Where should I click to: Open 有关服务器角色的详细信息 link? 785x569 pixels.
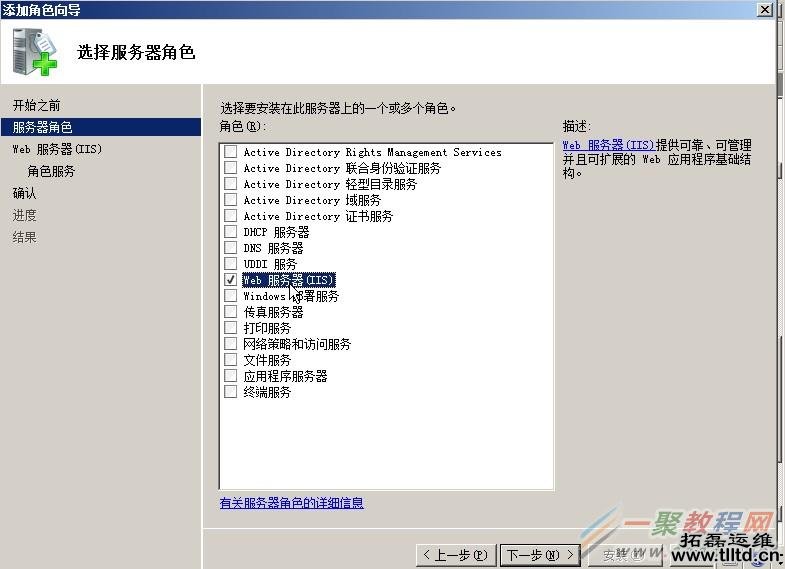[x=291, y=503]
